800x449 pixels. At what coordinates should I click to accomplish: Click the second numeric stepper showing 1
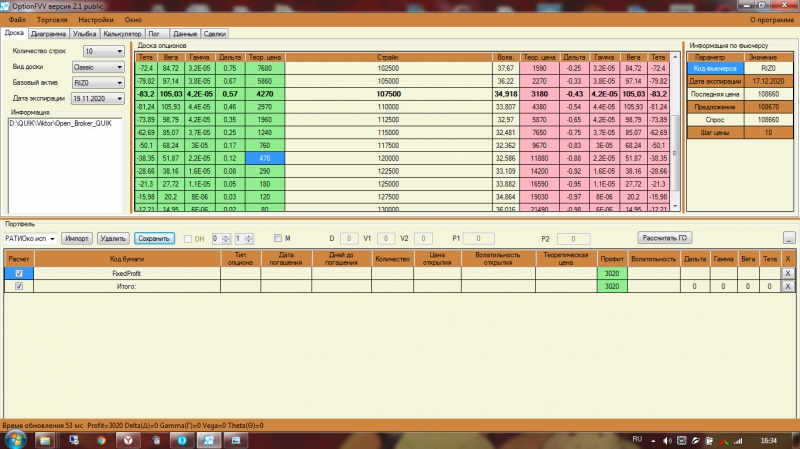(x=244, y=238)
